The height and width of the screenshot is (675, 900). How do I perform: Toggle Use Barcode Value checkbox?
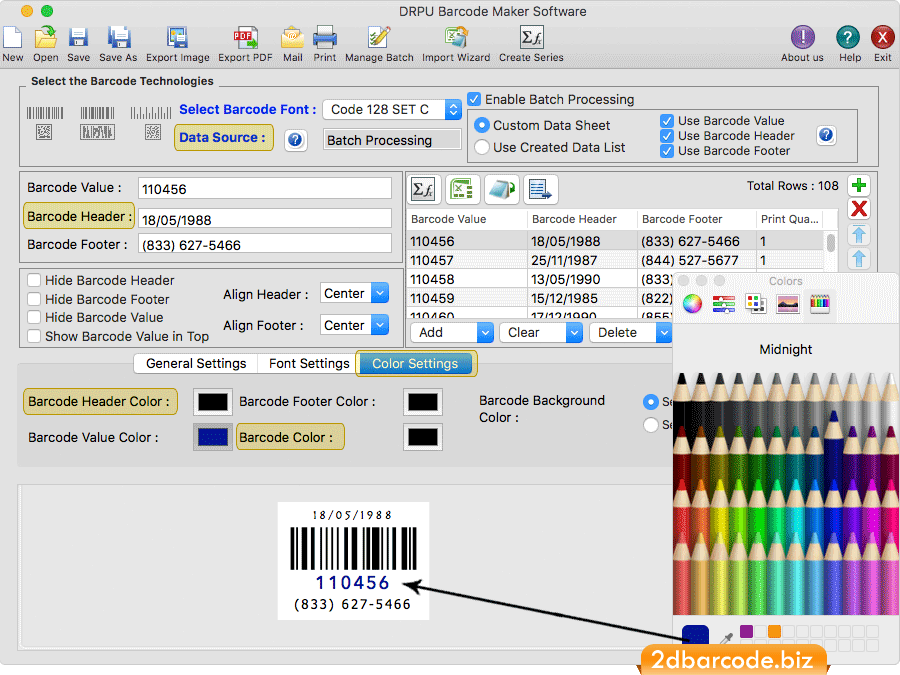point(666,121)
